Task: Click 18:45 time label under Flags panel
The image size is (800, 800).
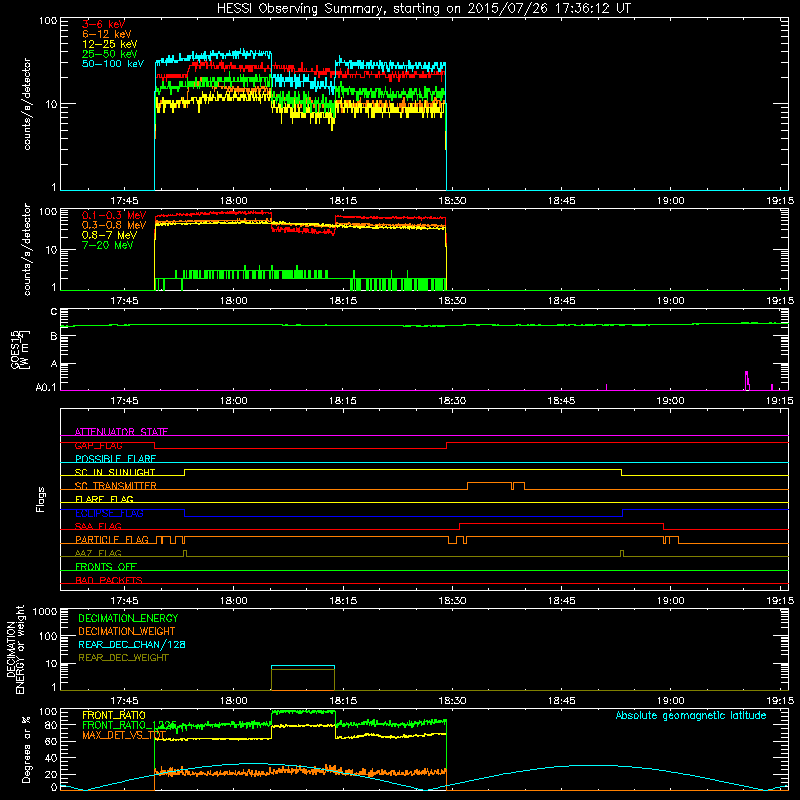Action: point(561,601)
